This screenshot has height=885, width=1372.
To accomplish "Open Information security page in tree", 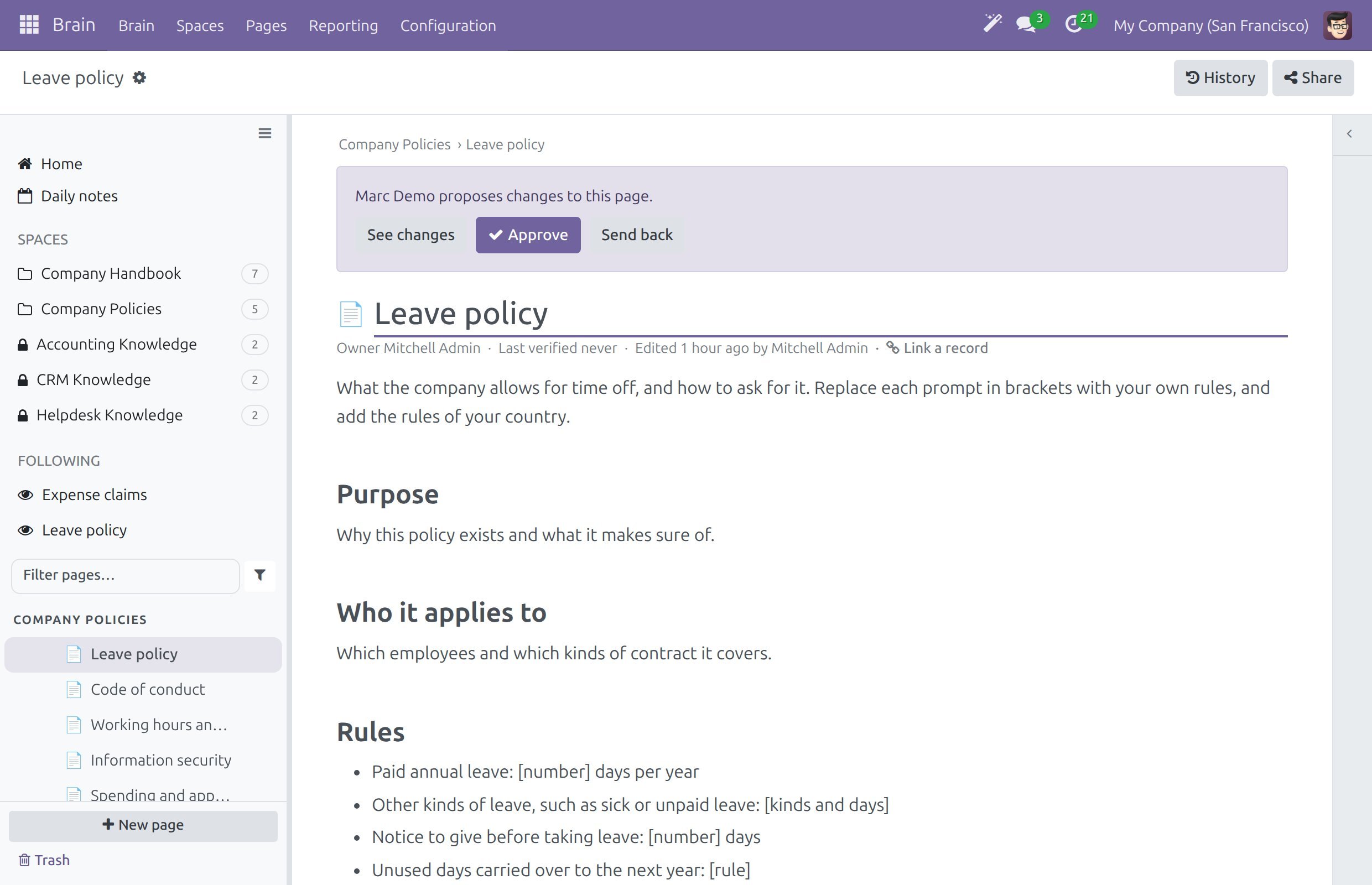I will (x=143, y=761).
